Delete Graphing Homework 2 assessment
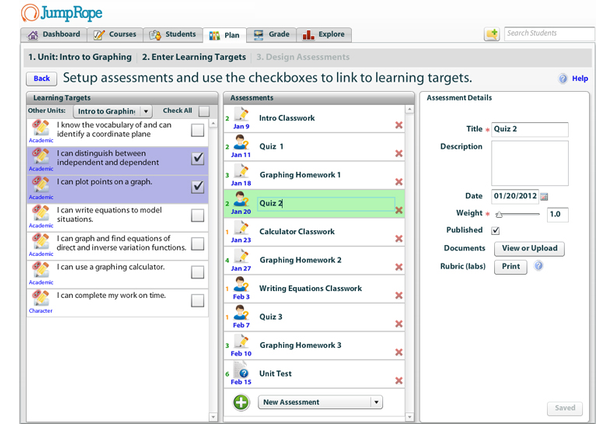 tap(398, 267)
